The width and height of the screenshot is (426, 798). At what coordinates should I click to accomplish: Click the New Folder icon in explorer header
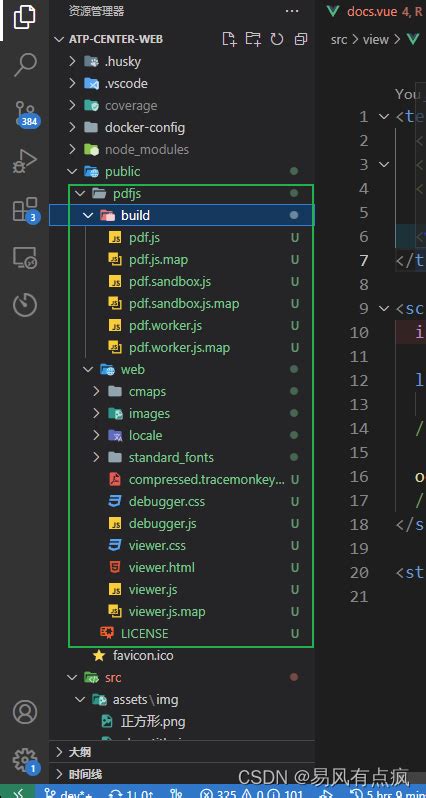tap(253, 39)
